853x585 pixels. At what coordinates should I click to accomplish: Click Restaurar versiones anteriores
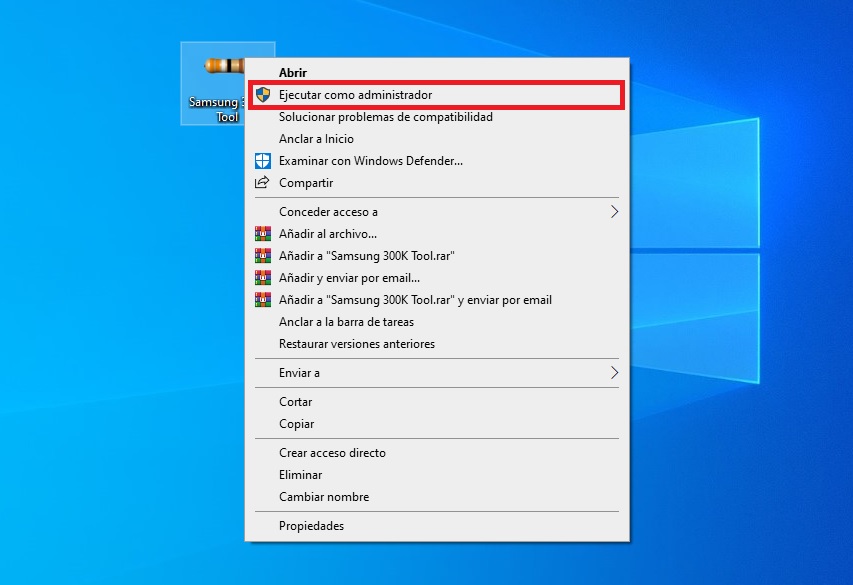click(437, 344)
